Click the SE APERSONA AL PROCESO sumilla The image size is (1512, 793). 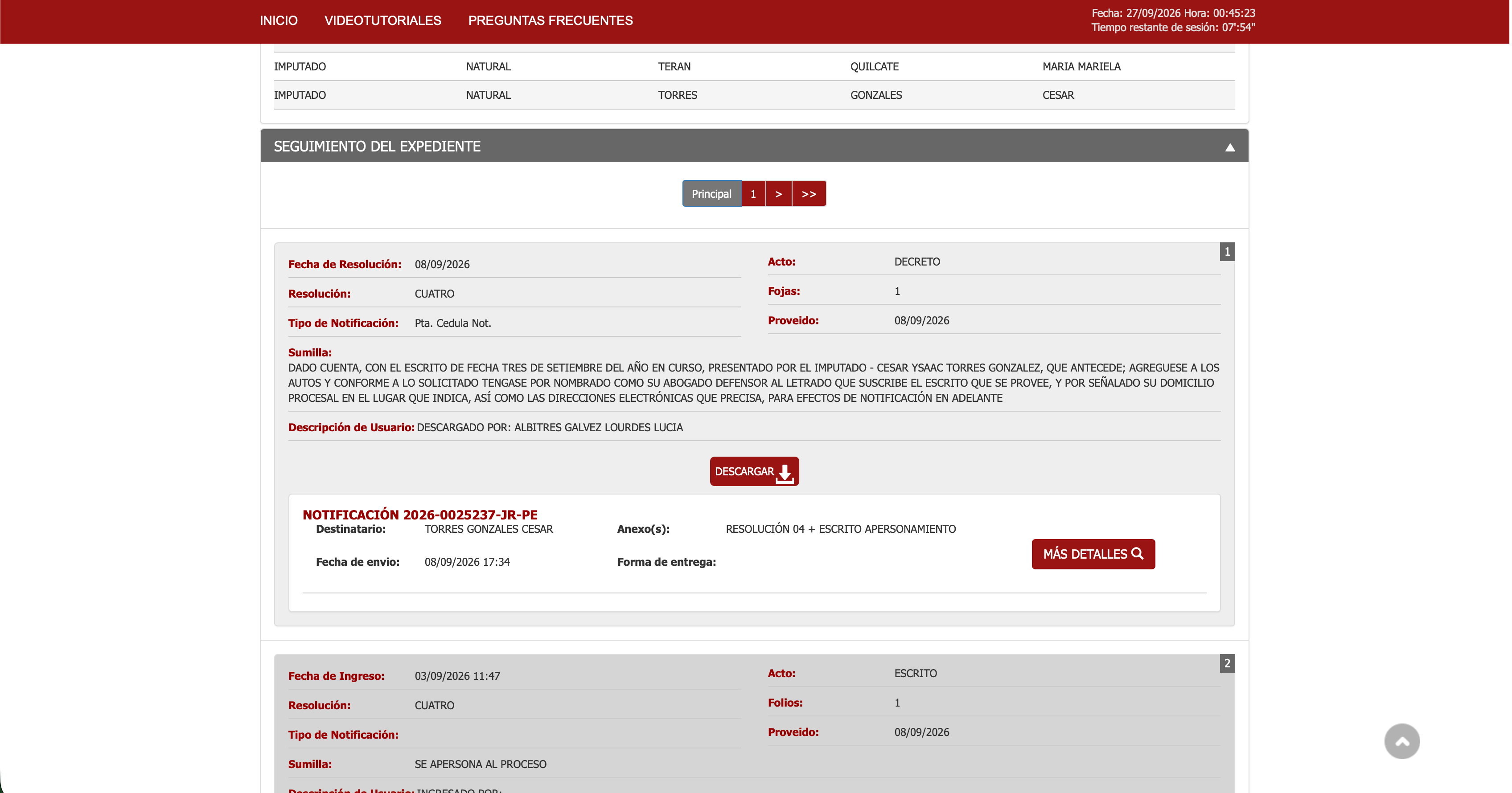click(480, 764)
